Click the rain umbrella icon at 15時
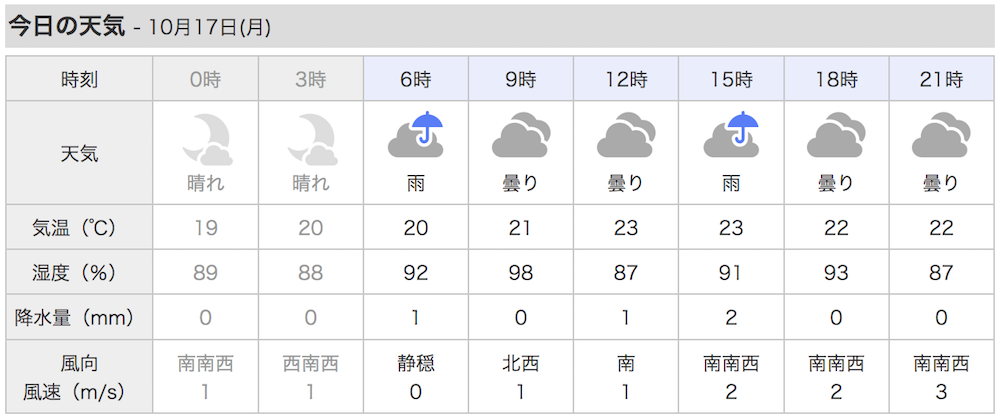The width and height of the screenshot is (1000, 419). (x=731, y=135)
